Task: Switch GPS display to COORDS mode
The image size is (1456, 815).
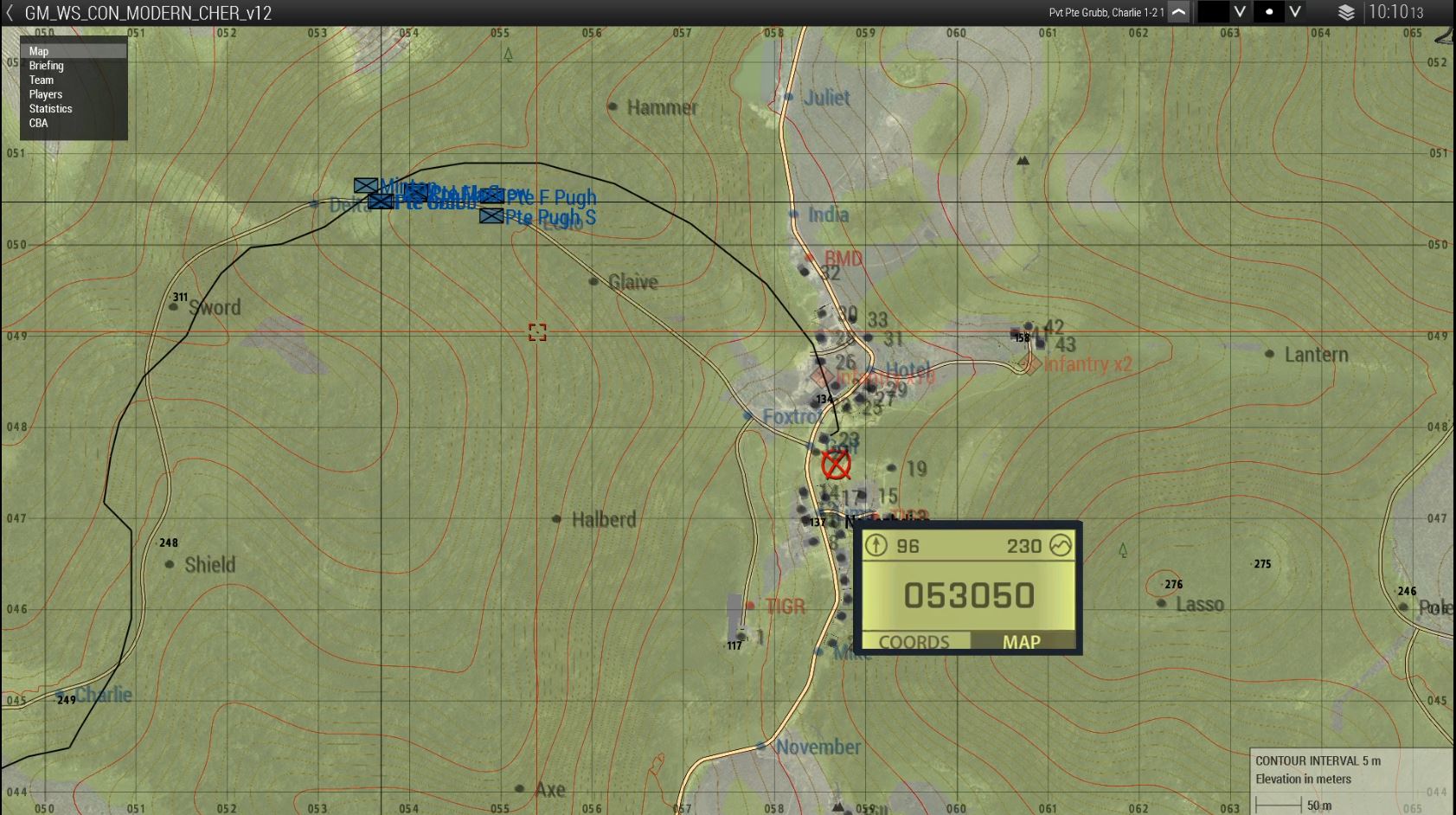Action: [x=914, y=642]
